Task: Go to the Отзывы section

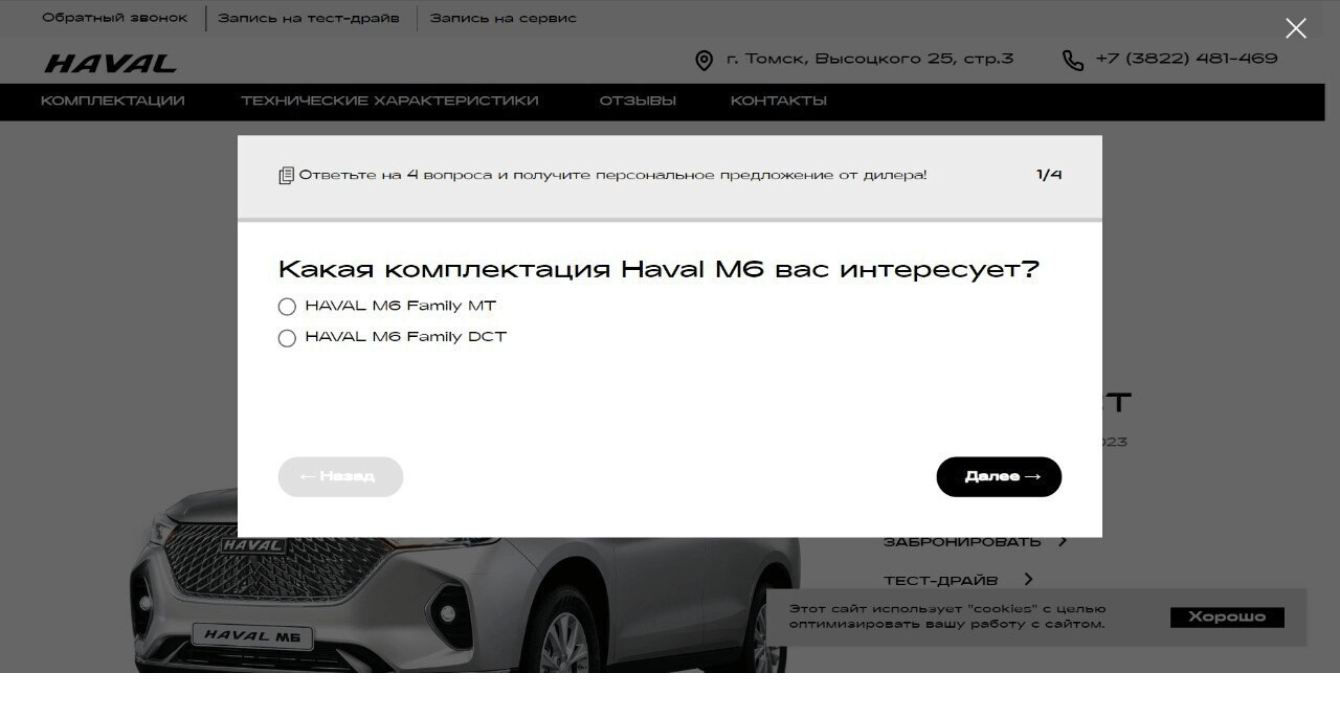Action: [x=637, y=101]
